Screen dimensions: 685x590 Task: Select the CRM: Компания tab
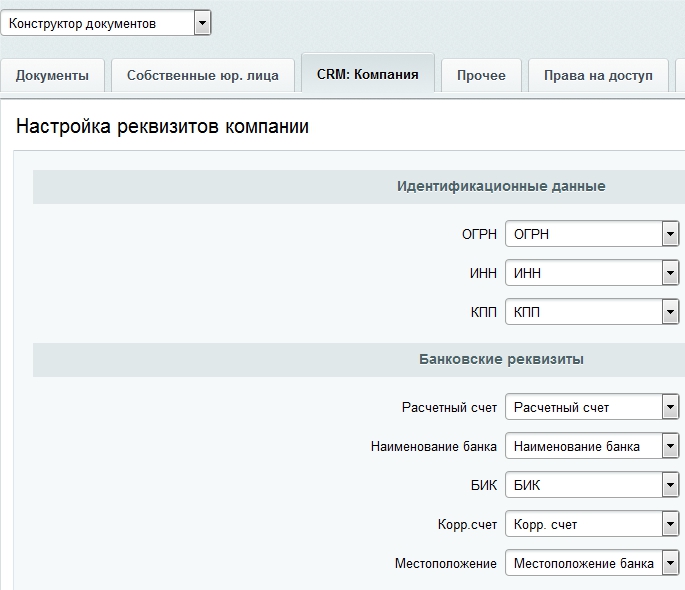click(367, 75)
